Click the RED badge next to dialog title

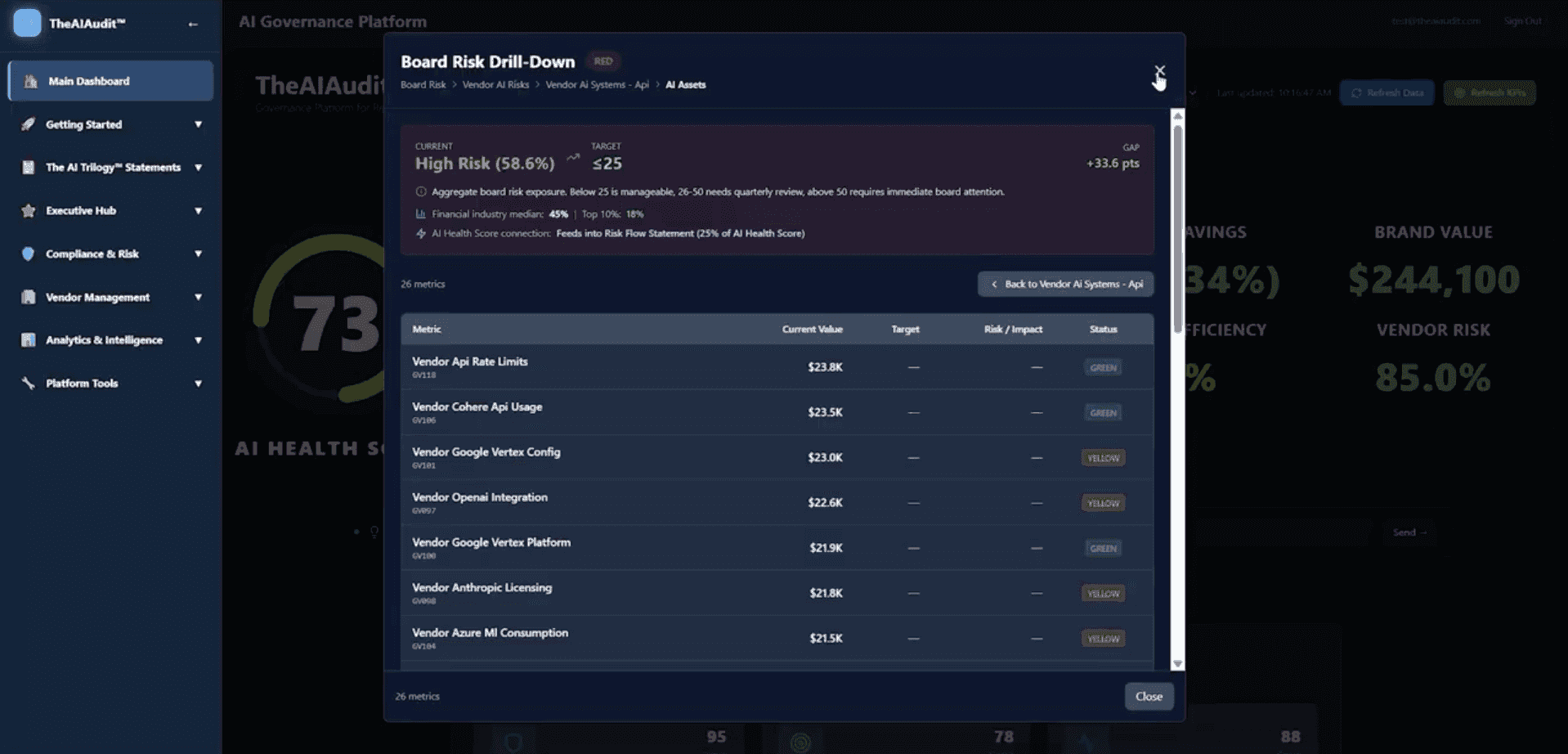[603, 61]
